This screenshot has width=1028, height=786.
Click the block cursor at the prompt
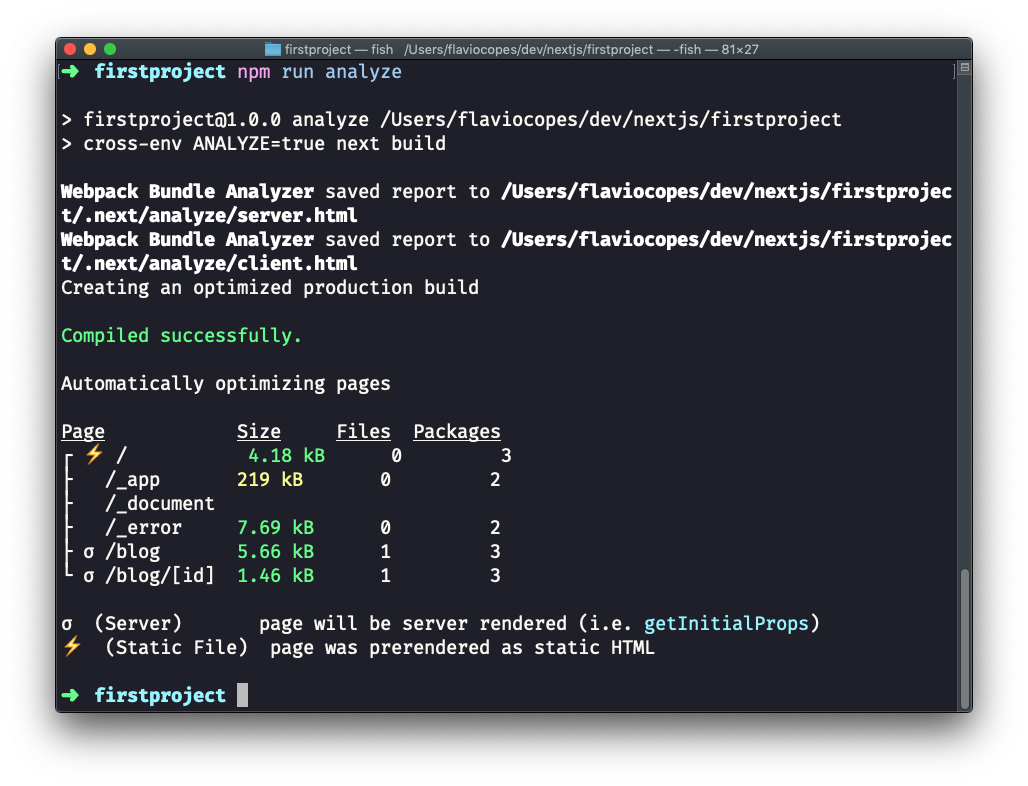tap(242, 695)
